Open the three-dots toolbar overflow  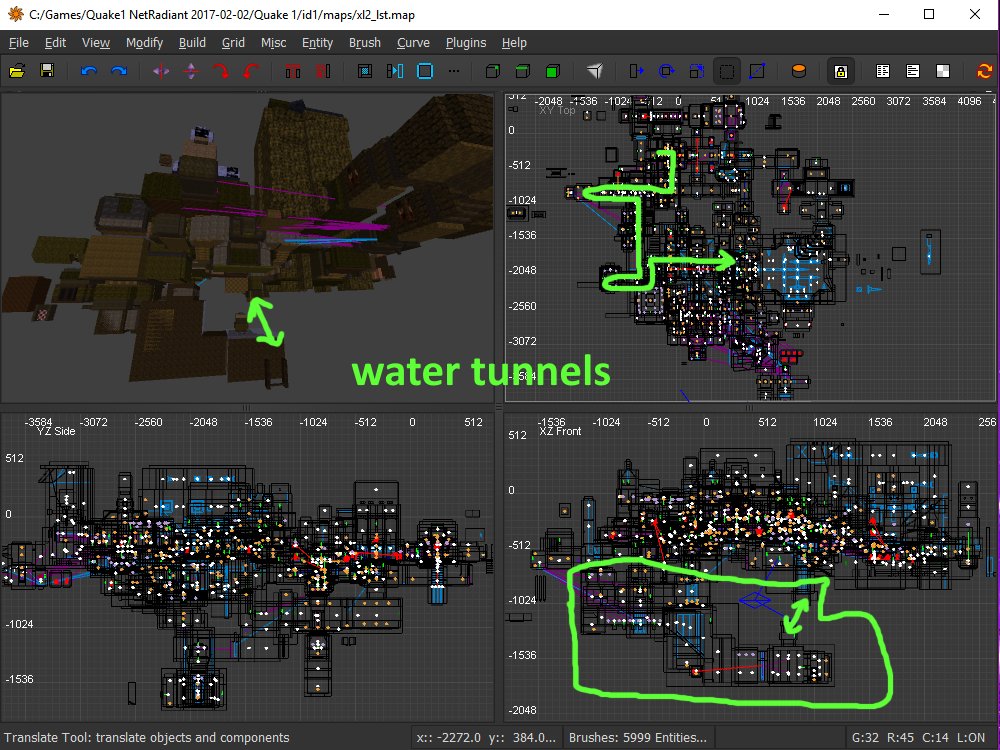click(454, 71)
